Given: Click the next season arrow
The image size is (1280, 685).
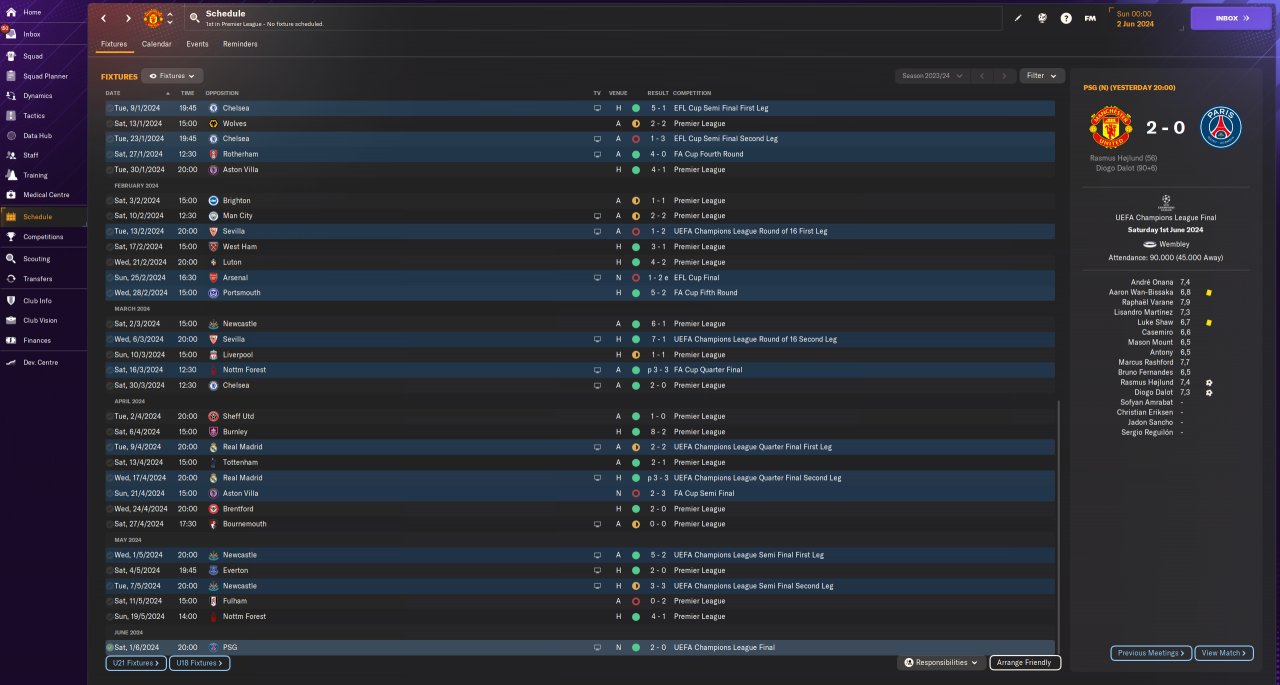Looking at the screenshot, I should tap(1005, 76).
